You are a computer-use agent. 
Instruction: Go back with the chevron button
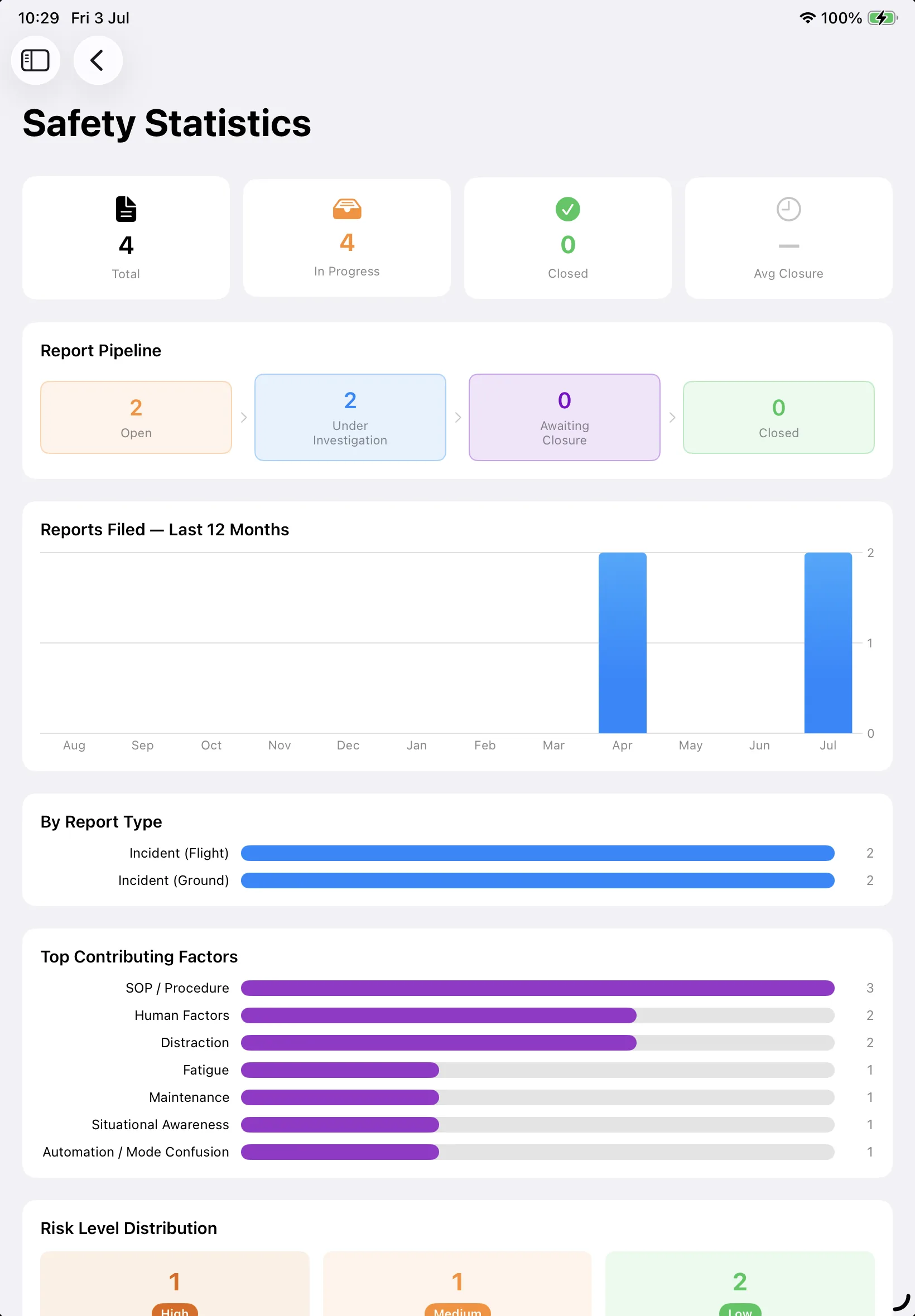(98, 60)
